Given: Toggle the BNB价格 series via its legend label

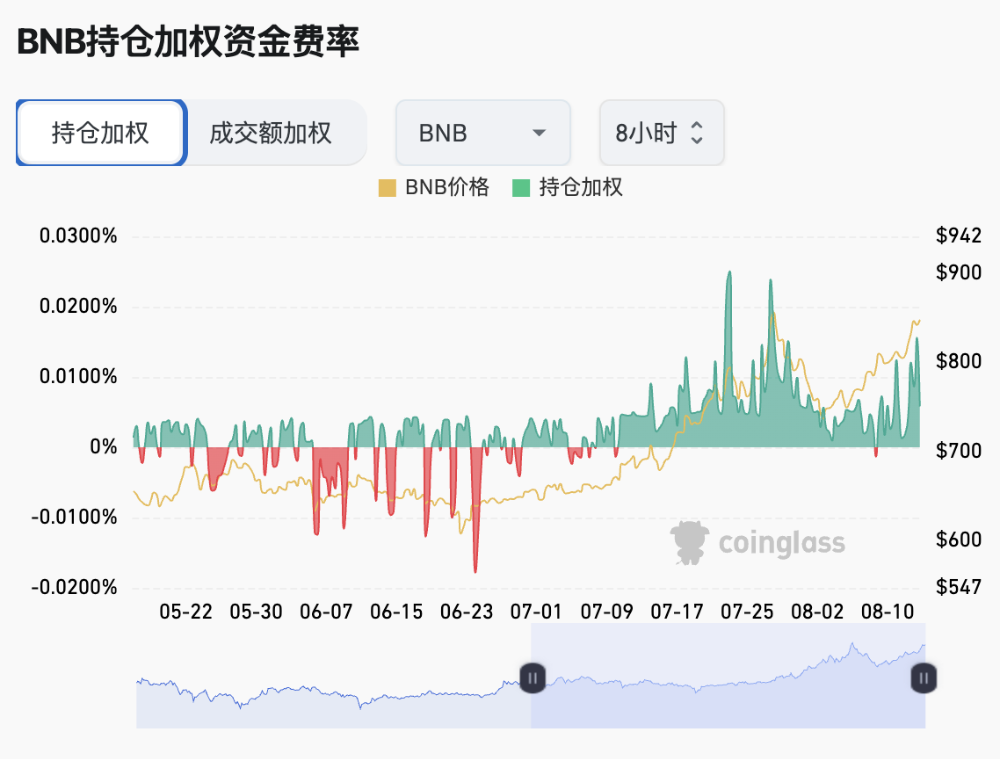Looking at the screenshot, I should pos(446,187).
